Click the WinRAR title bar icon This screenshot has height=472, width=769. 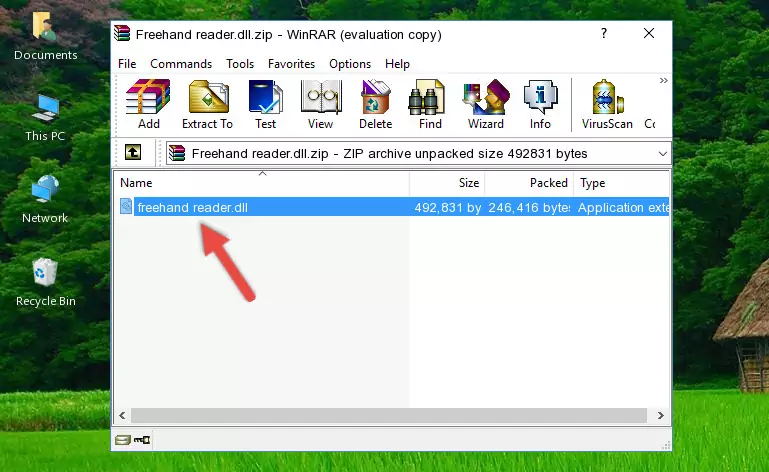pyautogui.click(x=122, y=33)
